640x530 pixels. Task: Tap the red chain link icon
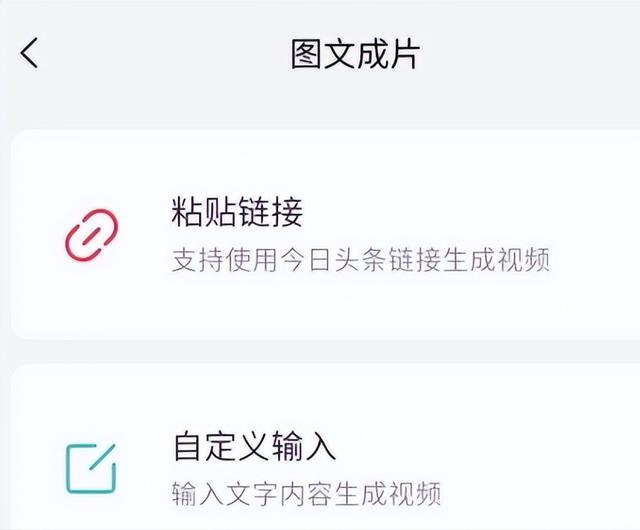[x=91, y=235]
